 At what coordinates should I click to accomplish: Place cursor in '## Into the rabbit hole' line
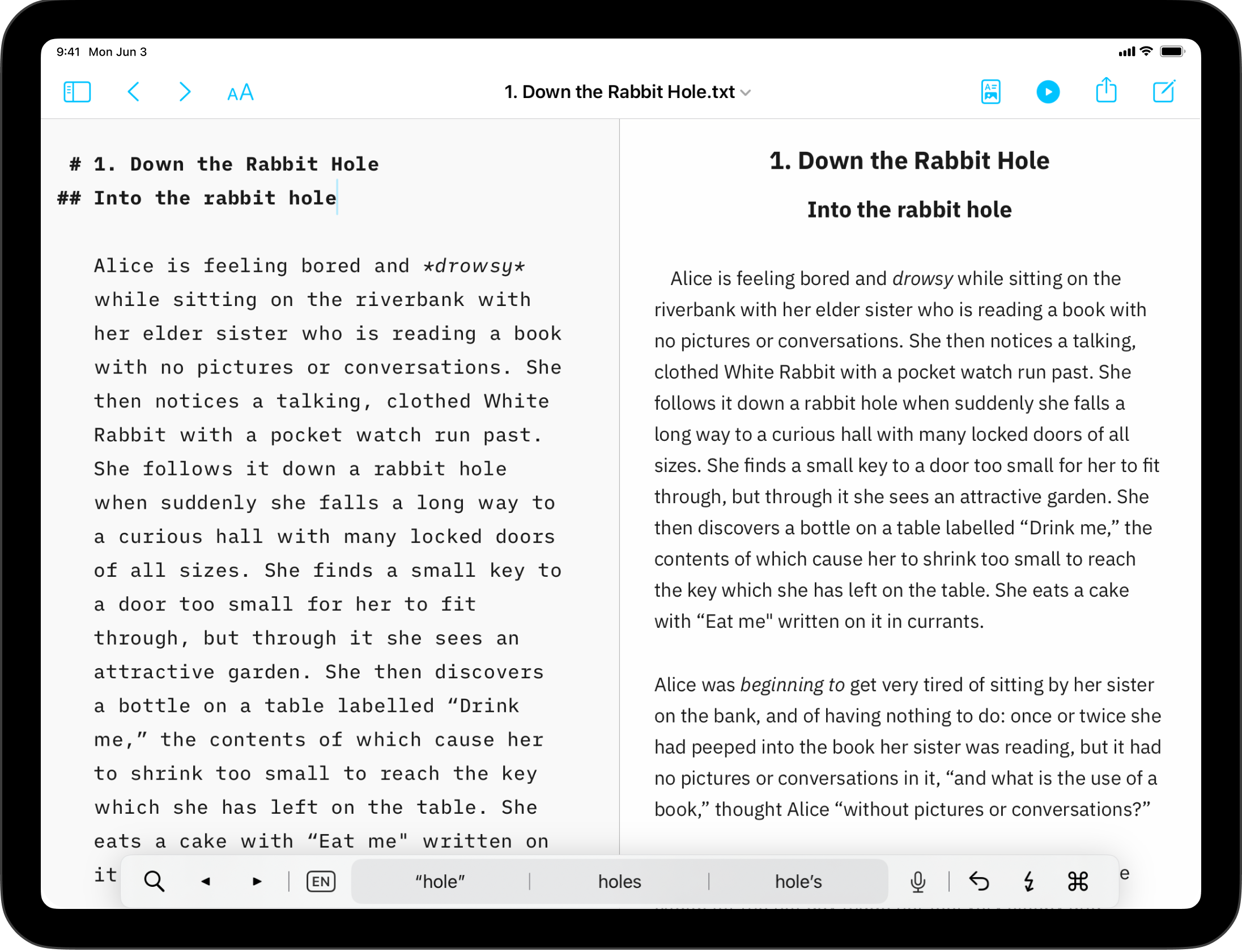coord(197,198)
